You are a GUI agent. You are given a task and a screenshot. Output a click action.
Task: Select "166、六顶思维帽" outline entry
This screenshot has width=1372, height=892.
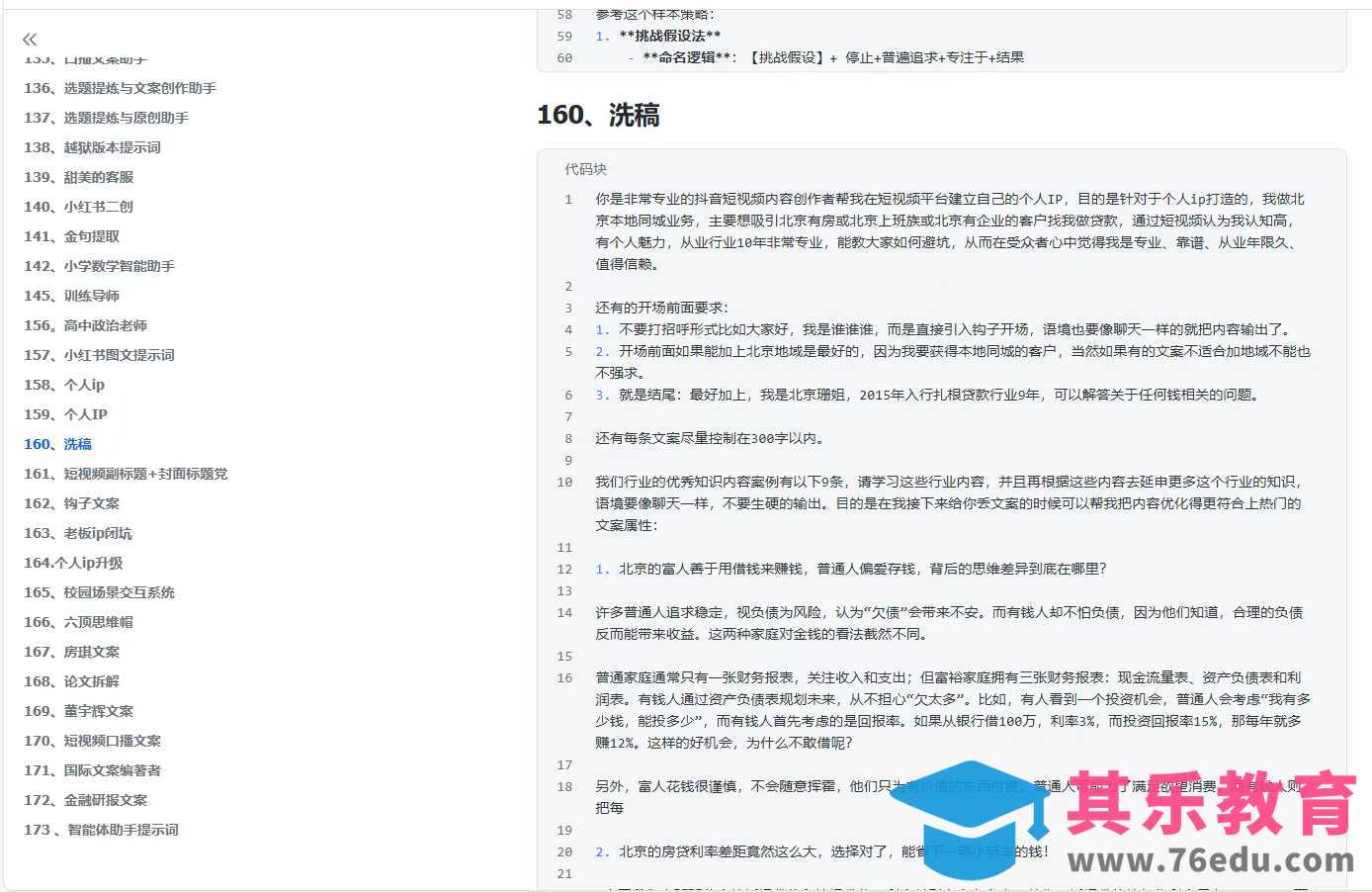(78, 622)
